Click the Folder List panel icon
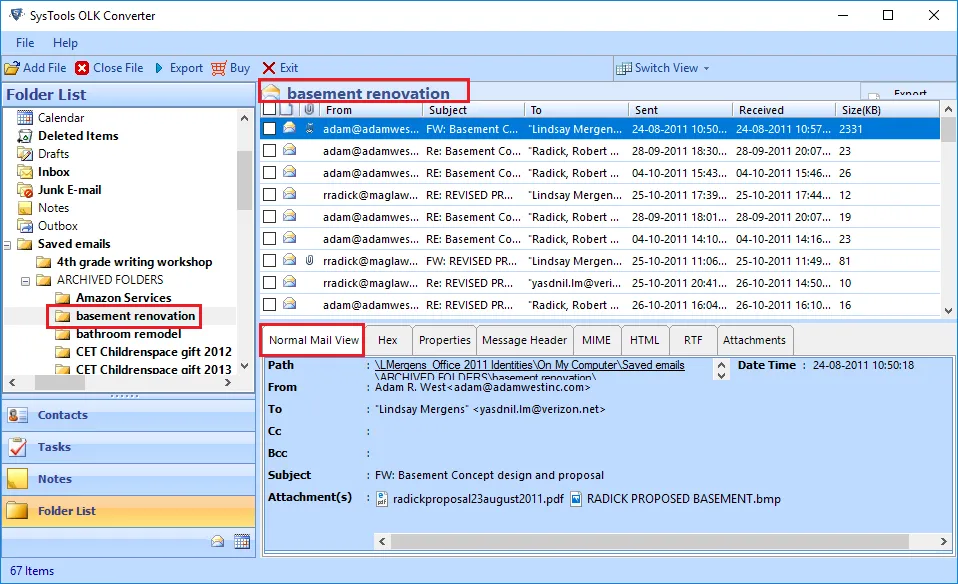 18,511
